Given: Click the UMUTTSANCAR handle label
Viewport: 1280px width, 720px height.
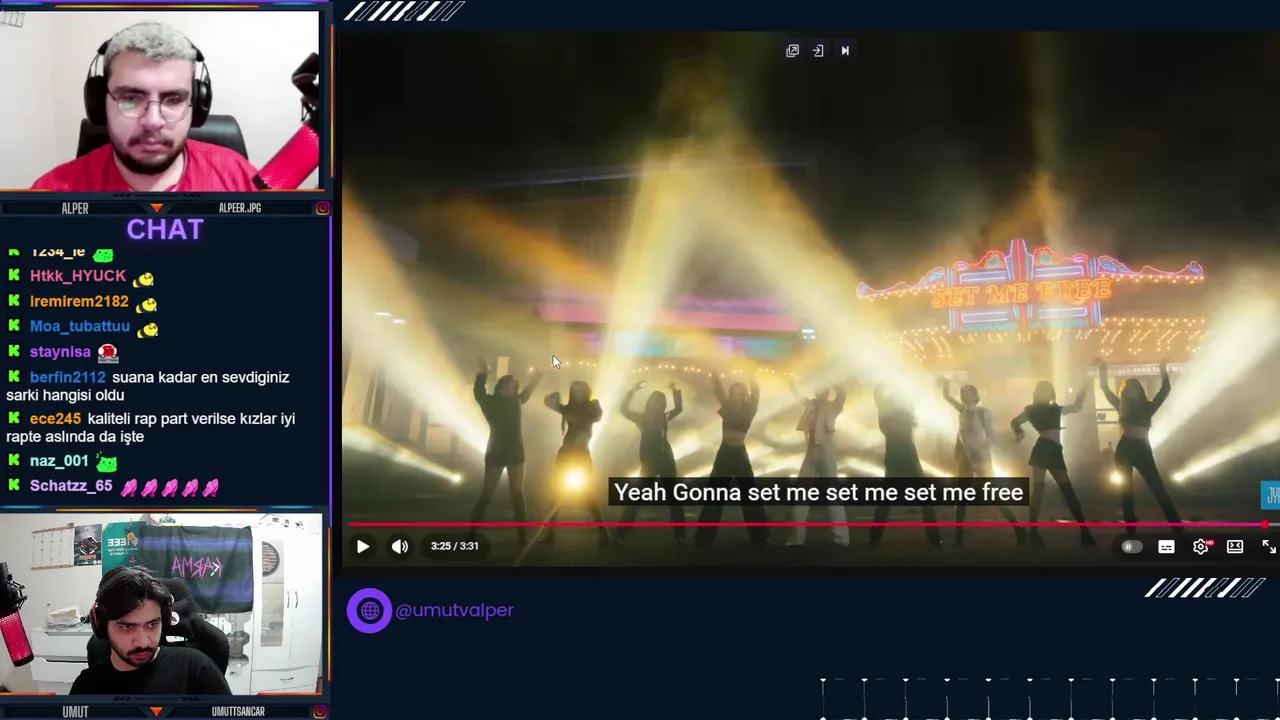Looking at the screenshot, I should (238, 712).
